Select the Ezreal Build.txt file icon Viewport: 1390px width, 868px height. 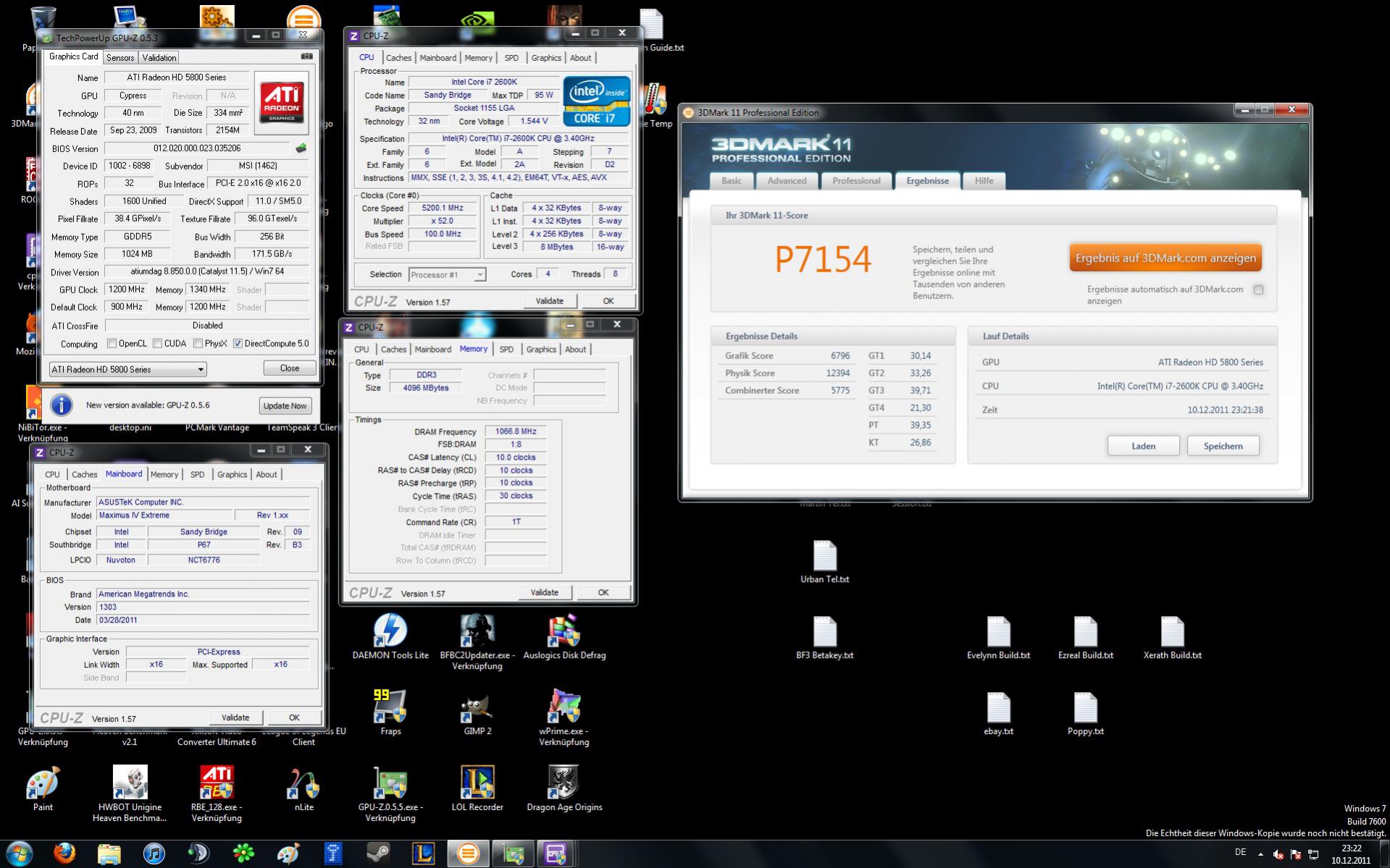pos(1086,631)
